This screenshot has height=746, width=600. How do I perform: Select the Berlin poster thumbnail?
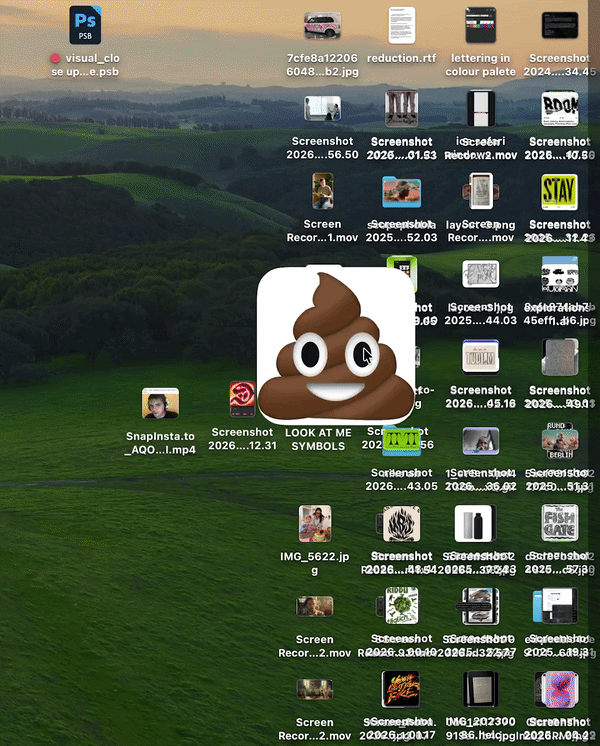point(560,440)
